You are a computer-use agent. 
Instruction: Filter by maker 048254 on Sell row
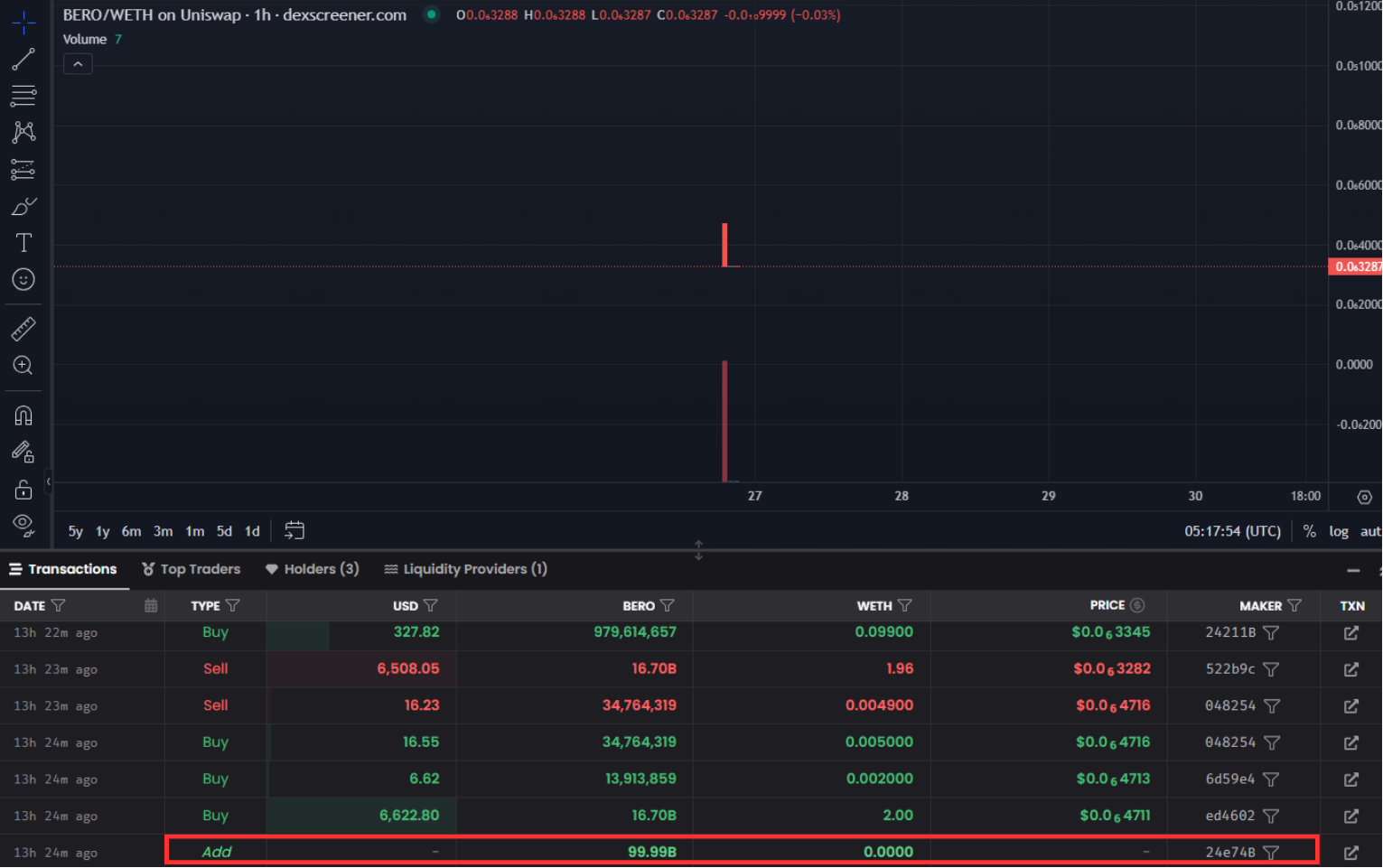1271,706
